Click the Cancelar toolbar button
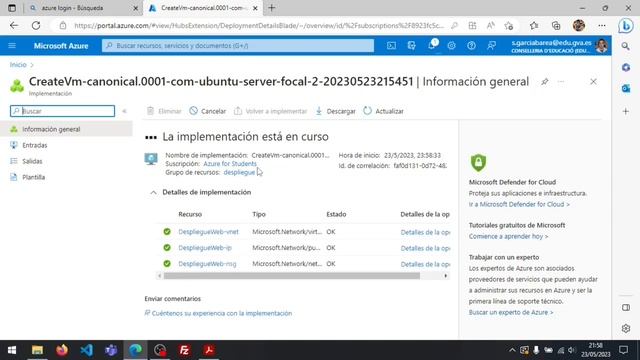The height and width of the screenshot is (360, 640). [208, 111]
